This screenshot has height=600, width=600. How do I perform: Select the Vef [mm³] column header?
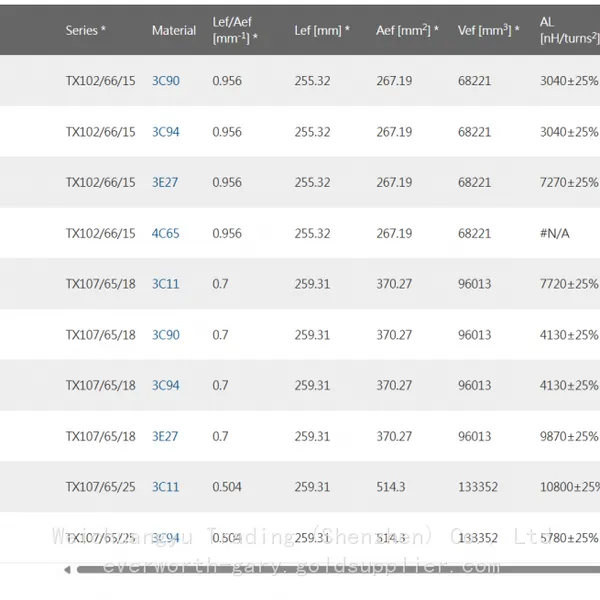(x=488, y=30)
